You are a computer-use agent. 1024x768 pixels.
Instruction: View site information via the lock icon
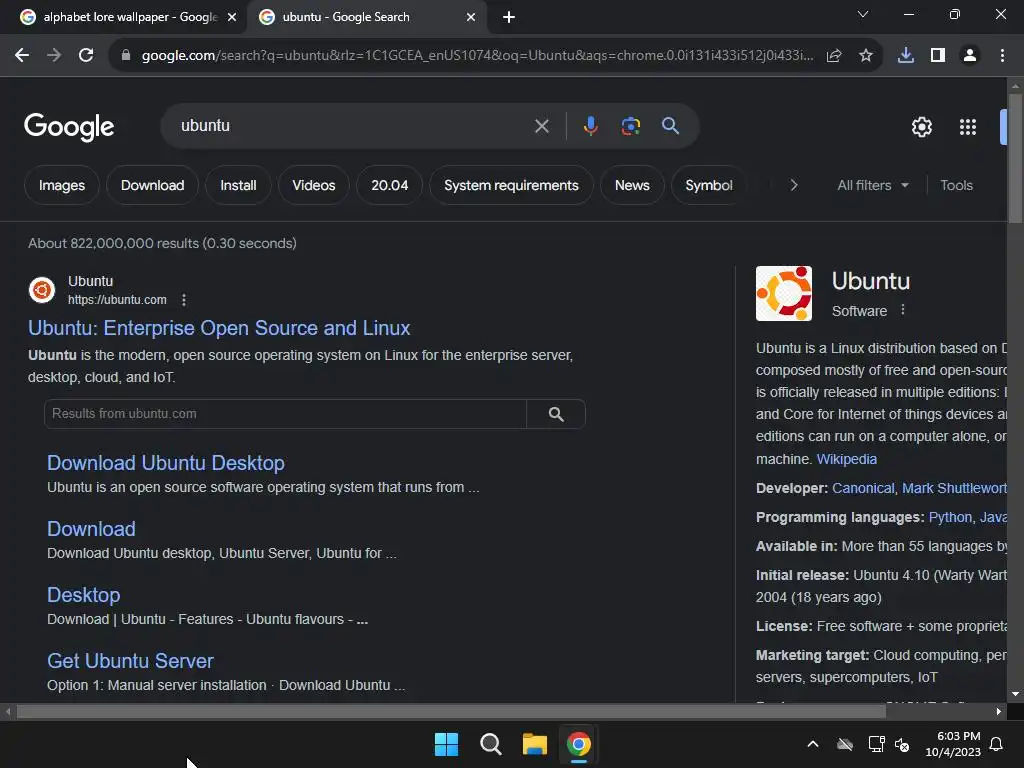click(x=126, y=56)
